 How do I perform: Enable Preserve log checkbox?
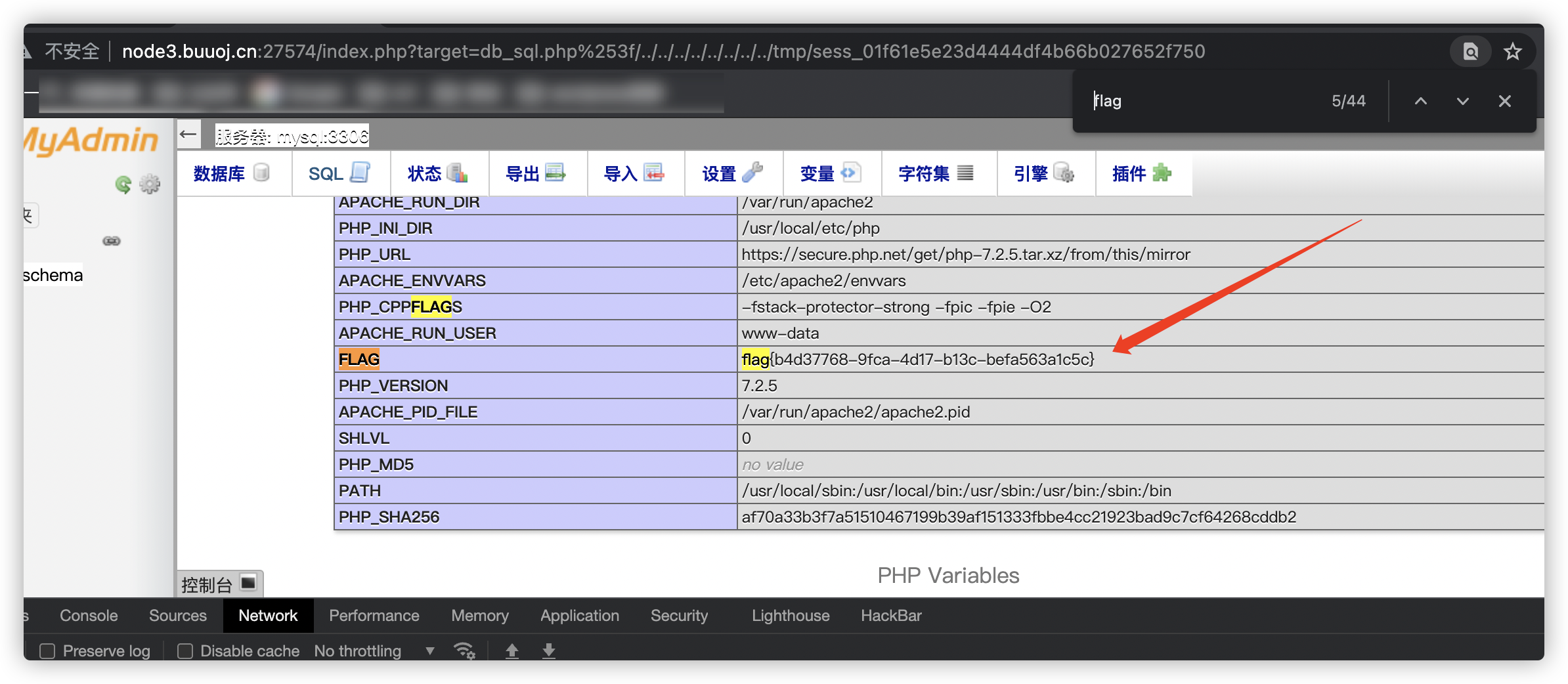(x=47, y=651)
